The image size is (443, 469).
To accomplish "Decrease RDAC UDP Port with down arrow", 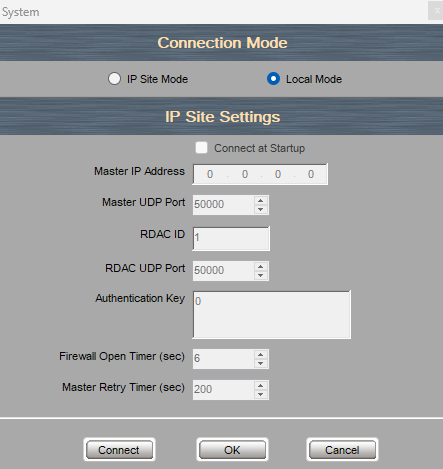I will [x=261, y=275].
